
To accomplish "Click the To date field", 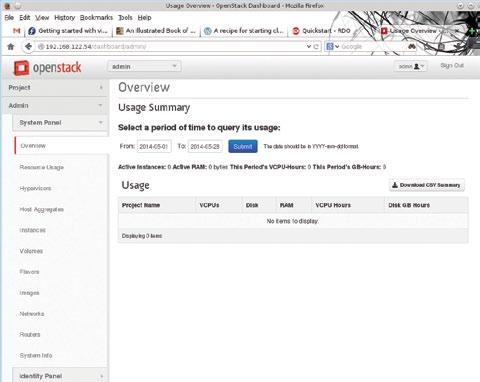I will pyautogui.click(x=205, y=146).
